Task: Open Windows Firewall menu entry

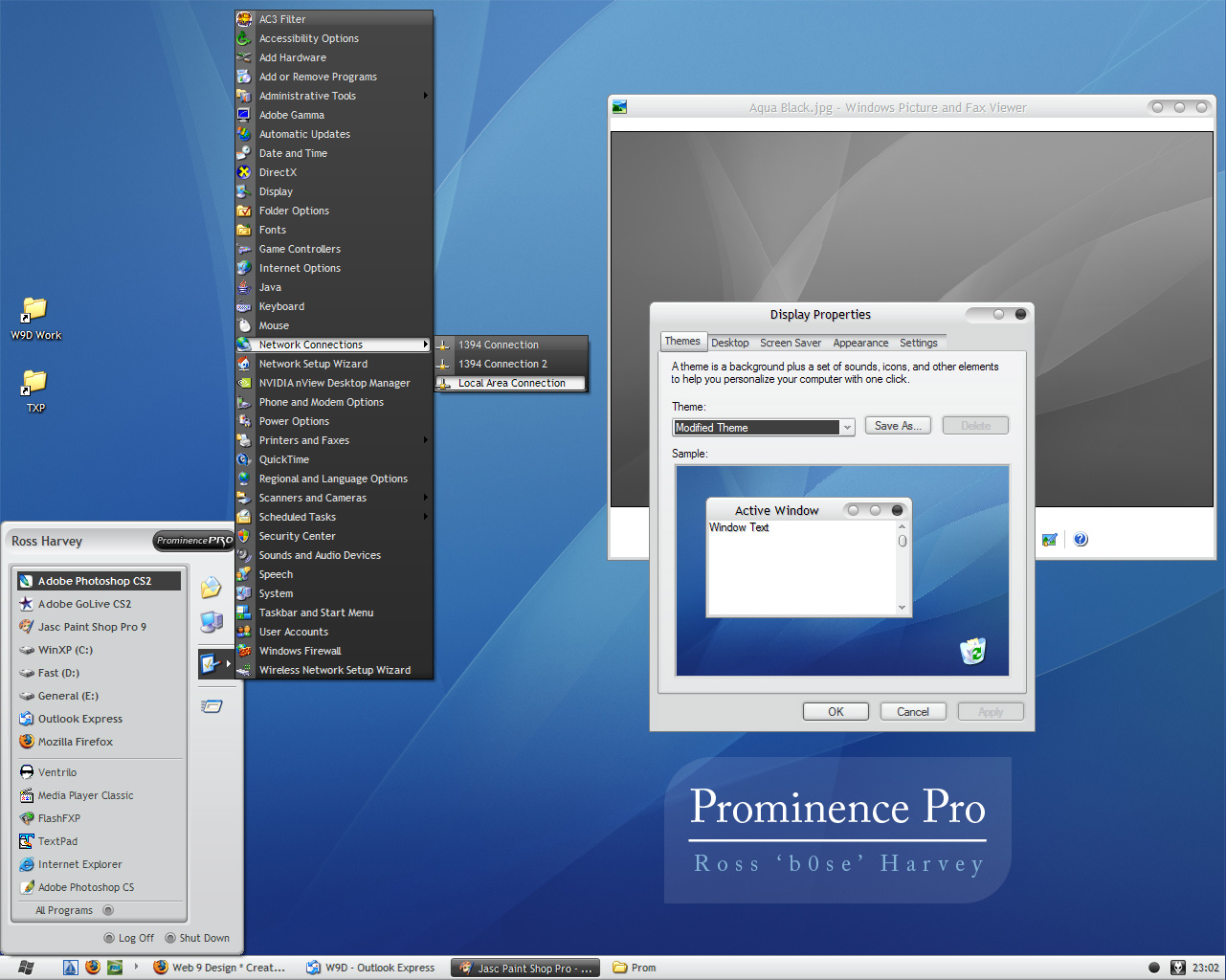Action: click(x=334, y=651)
